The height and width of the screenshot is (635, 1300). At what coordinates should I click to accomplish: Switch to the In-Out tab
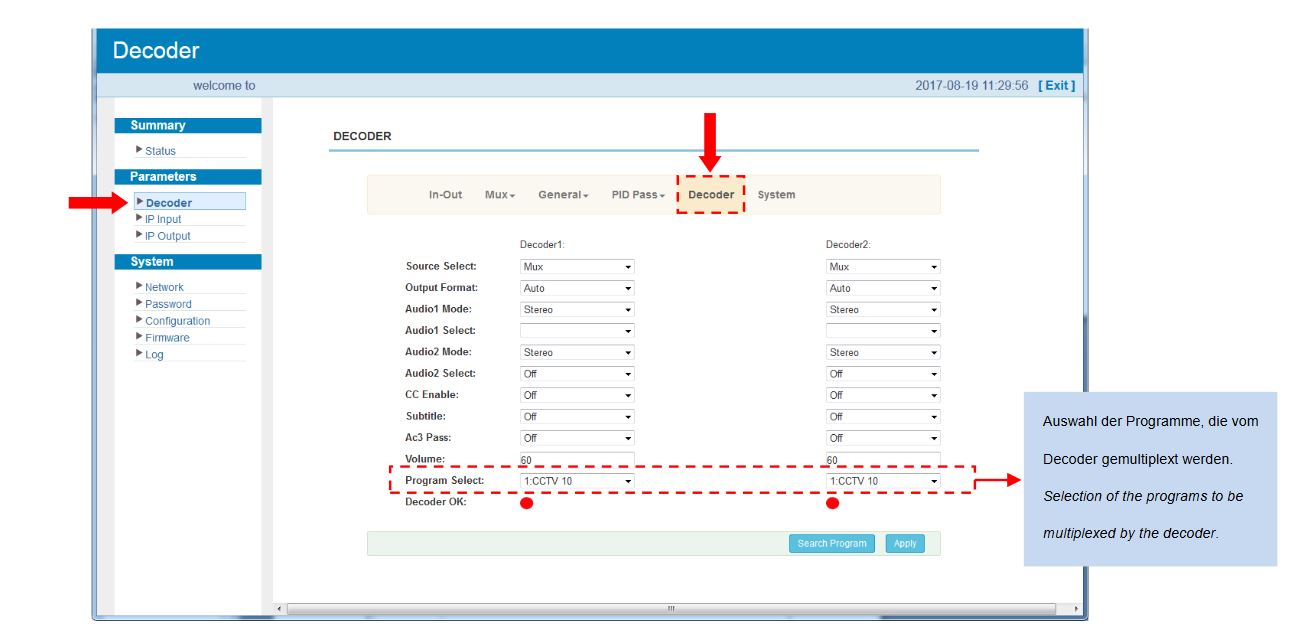[445, 195]
